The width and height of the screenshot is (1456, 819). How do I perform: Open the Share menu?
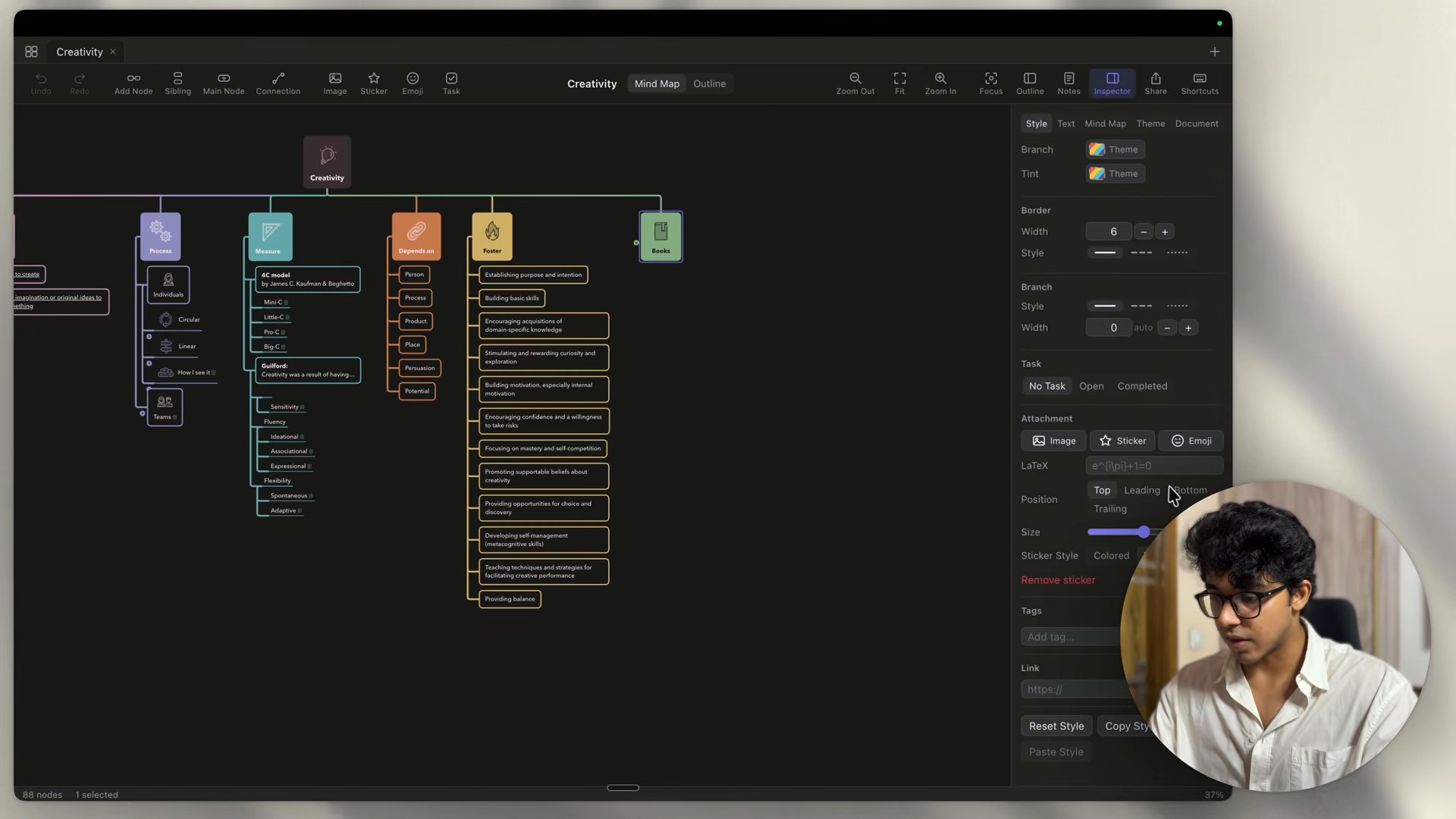point(1156,83)
